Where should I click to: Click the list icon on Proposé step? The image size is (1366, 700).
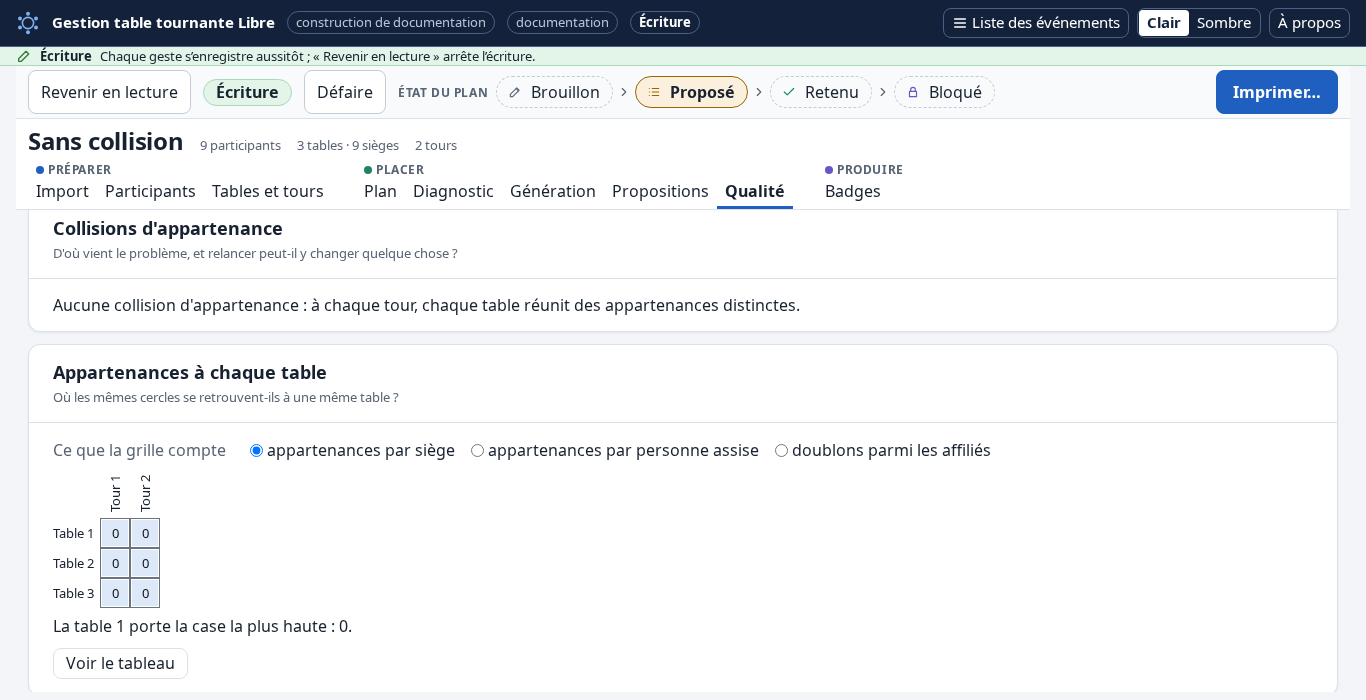(654, 92)
